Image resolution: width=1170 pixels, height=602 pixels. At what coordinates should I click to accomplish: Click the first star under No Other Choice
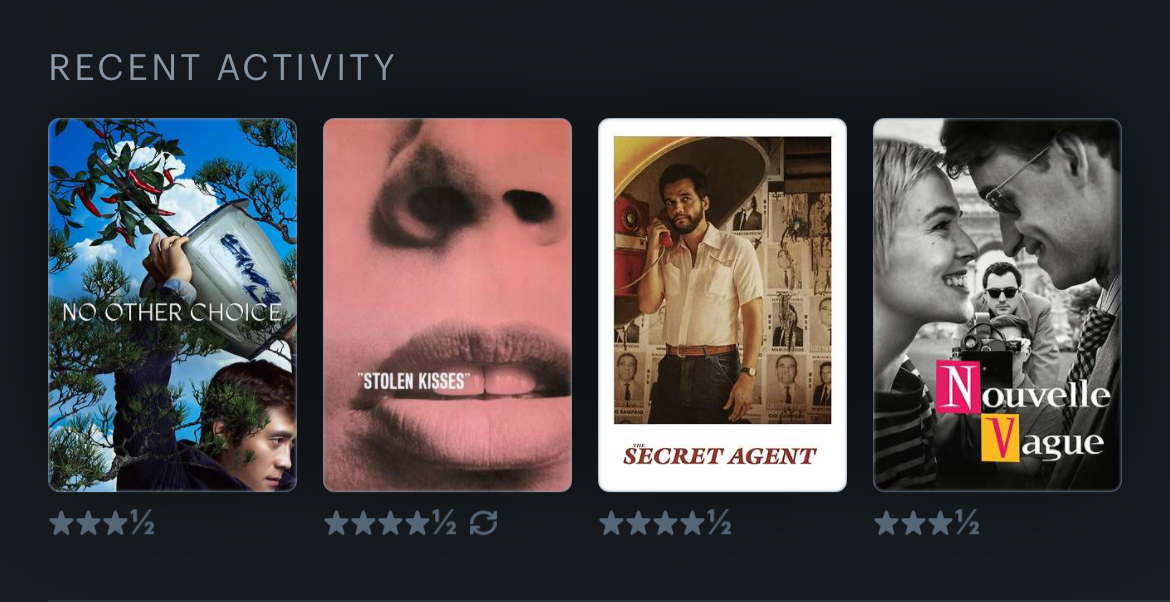click(x=61, y=523)
